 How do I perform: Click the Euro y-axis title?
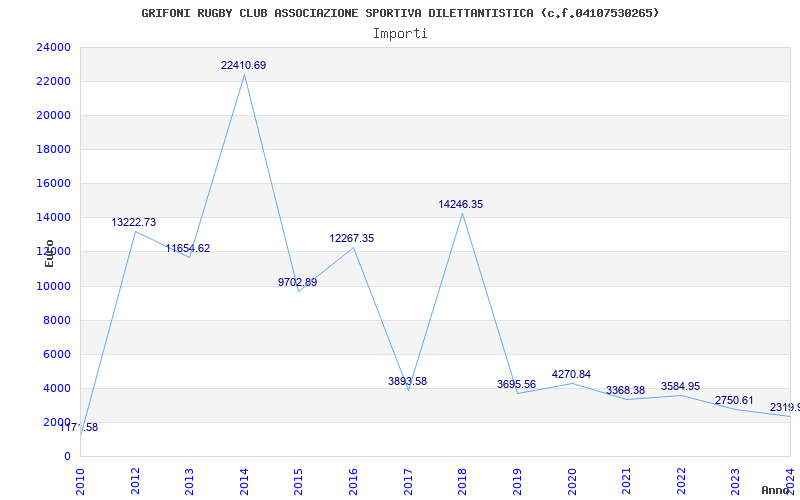pos(49,253)
